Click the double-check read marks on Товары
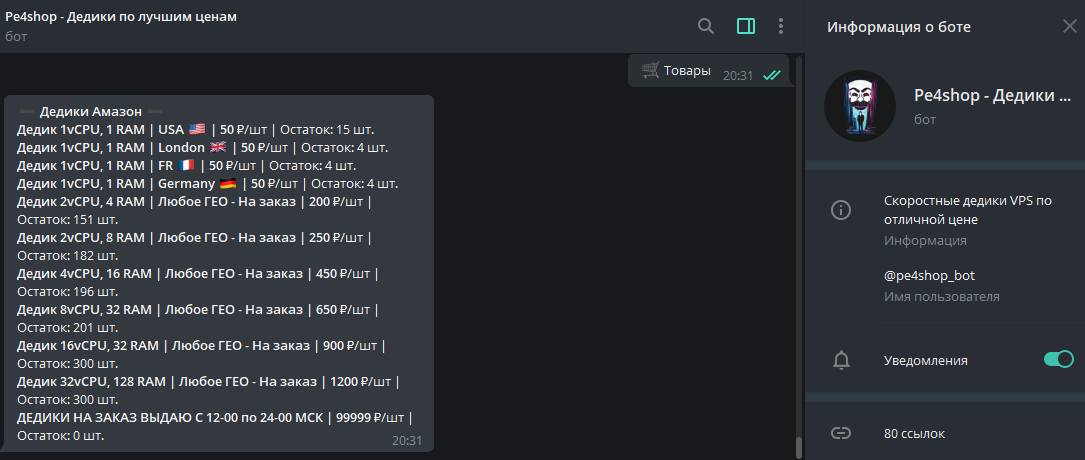Screen dimensions: 1085x460 [772, 75]
